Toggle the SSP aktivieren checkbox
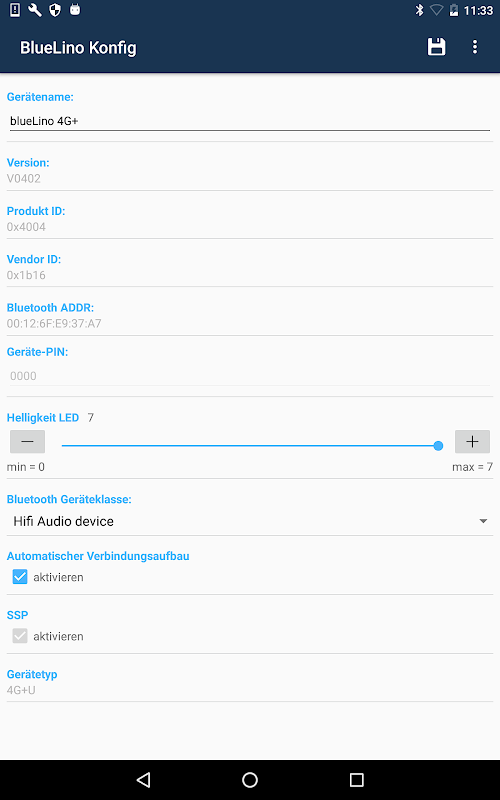500x800 pixels. click(20, 636)
